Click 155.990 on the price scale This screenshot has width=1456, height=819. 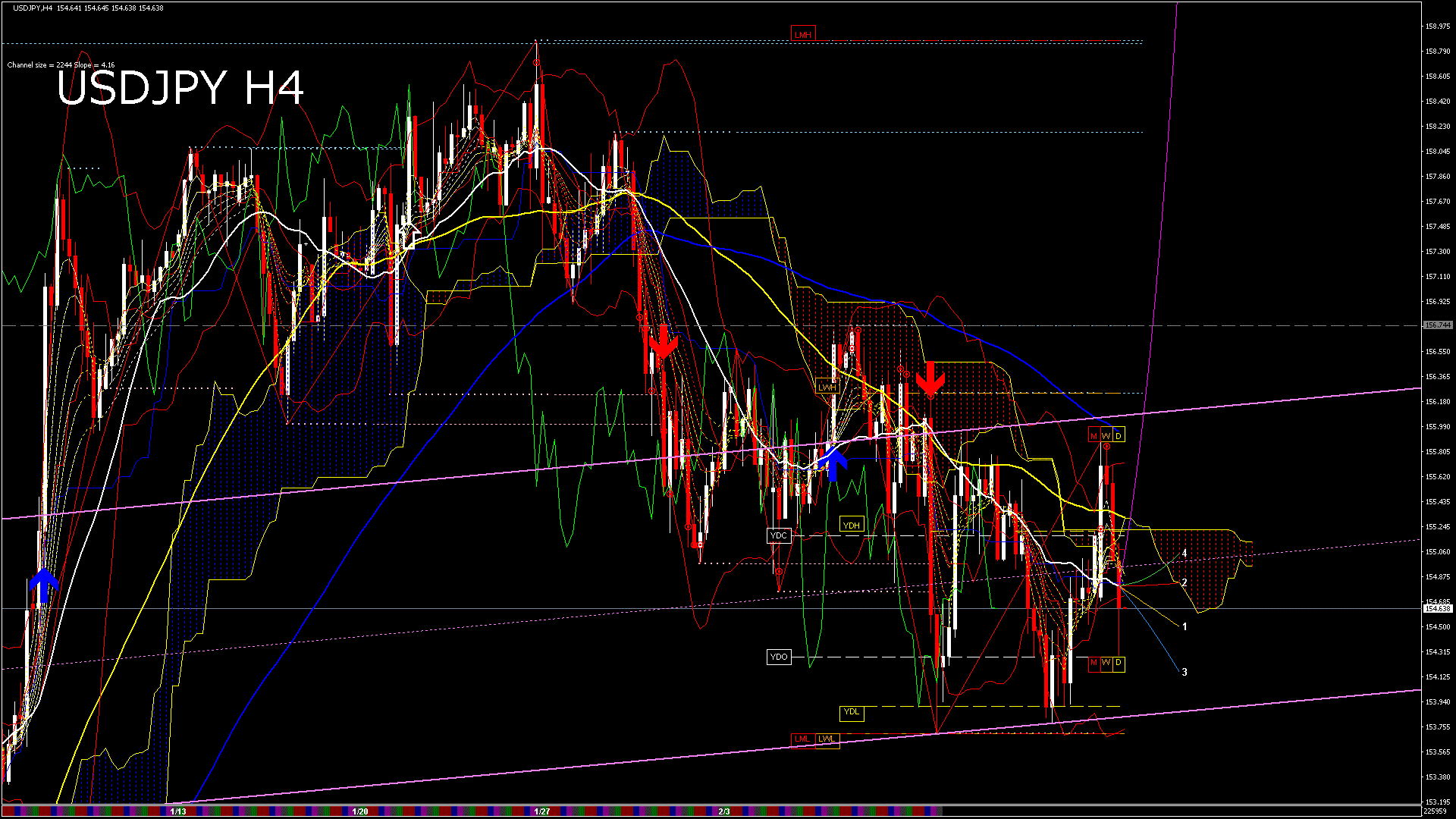click(x=1438, y=427)
